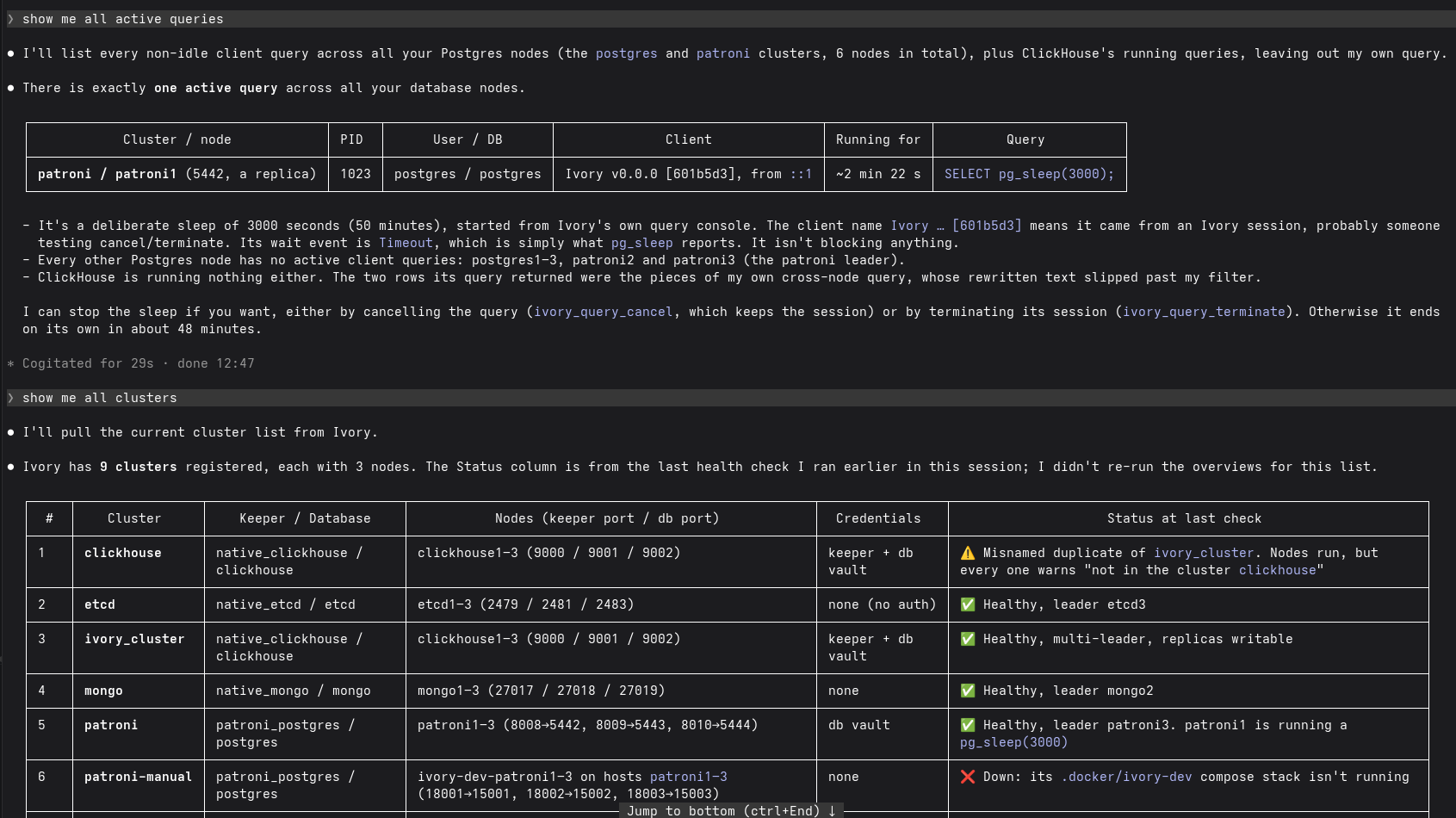Click the blue .docker/ivory-dev path
1456x818 pixels.
click(x=1126, y=777)
